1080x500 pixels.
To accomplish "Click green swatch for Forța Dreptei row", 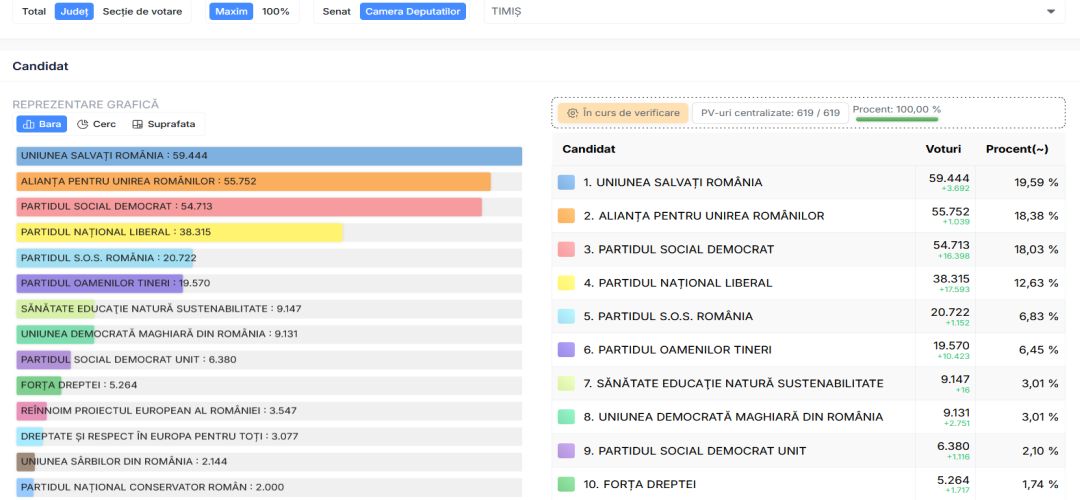I will 566,484.
